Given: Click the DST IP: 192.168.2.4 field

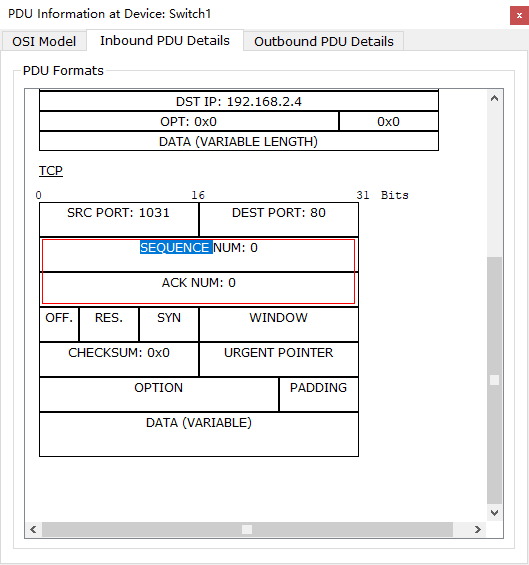Looking at the screenshot, I should pyautogui.click(x=239, y=101).
